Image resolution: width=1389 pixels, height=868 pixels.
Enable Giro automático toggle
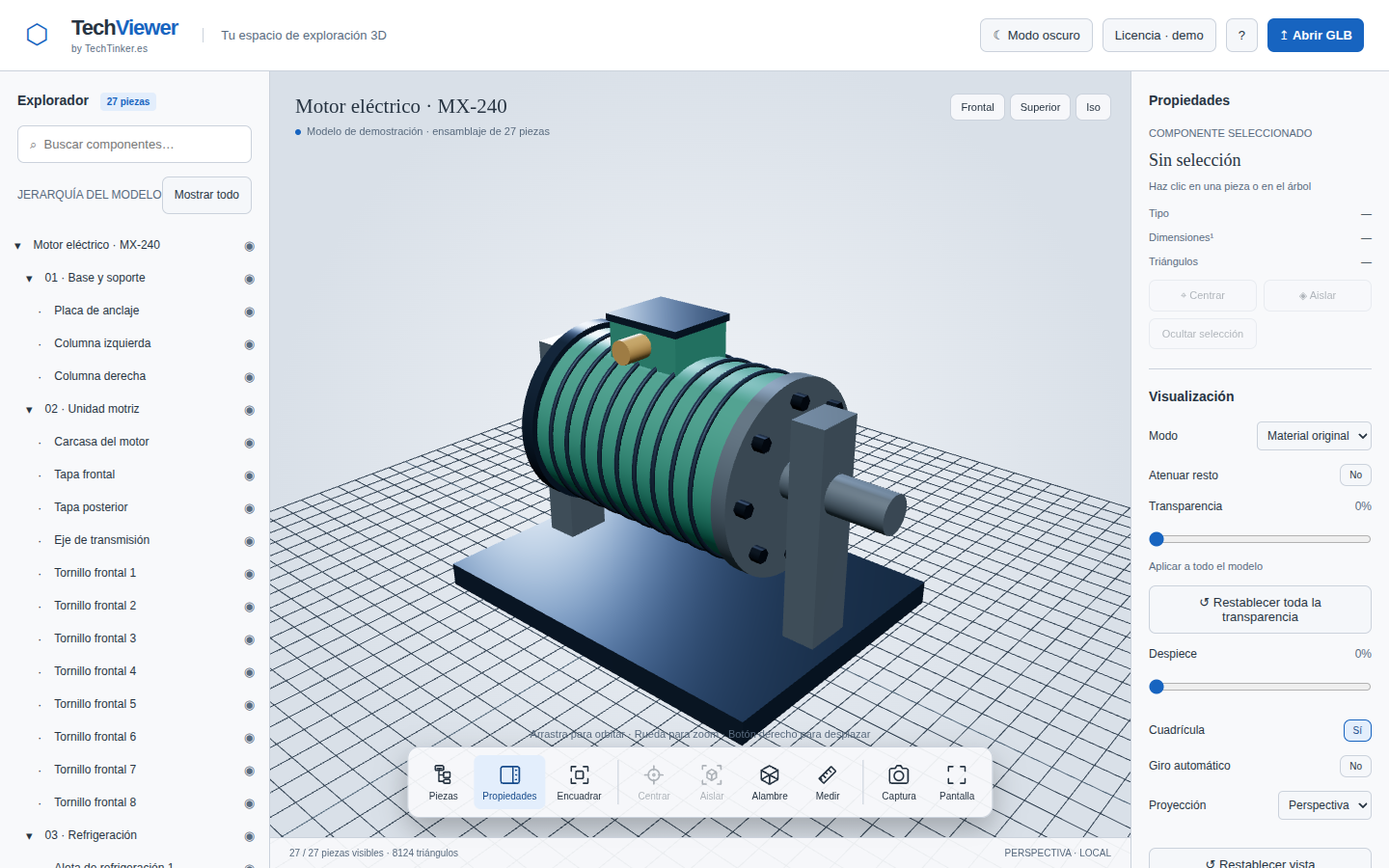1355,766
